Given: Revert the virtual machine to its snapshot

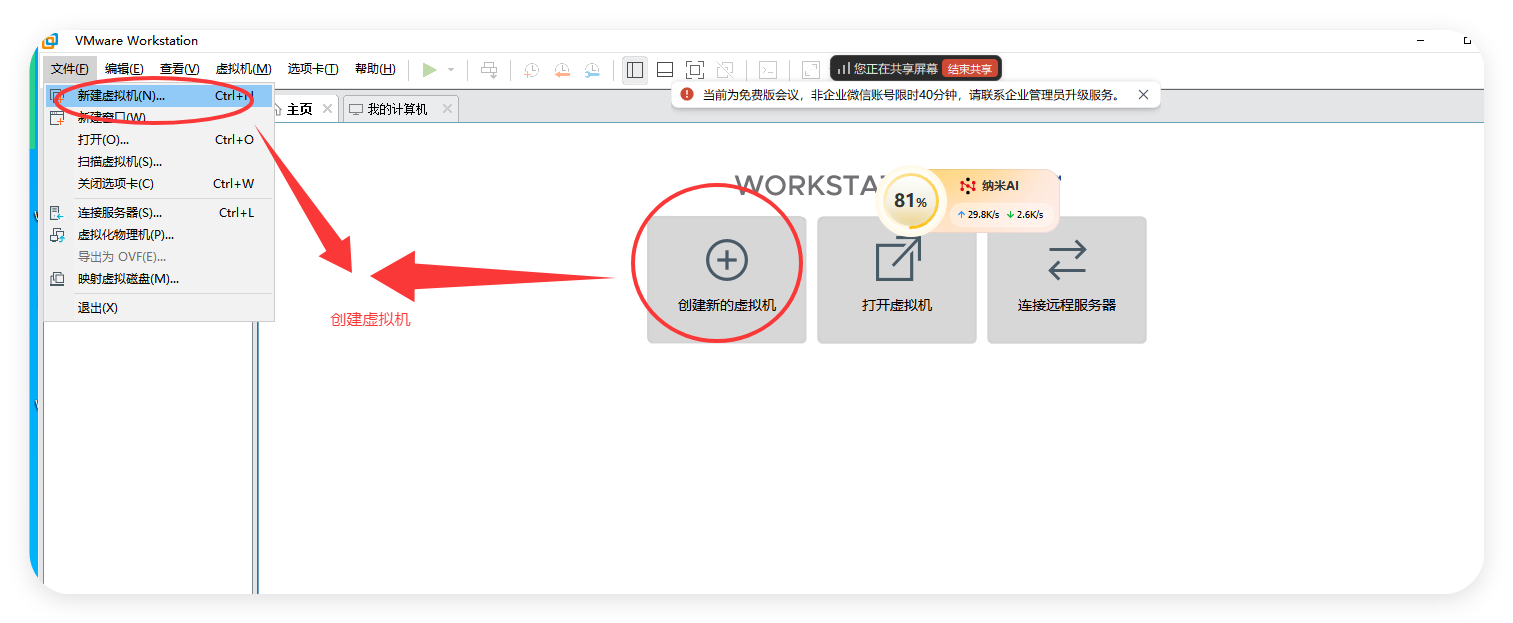Looking at the screenshot, I should click(x=562, y=69).
